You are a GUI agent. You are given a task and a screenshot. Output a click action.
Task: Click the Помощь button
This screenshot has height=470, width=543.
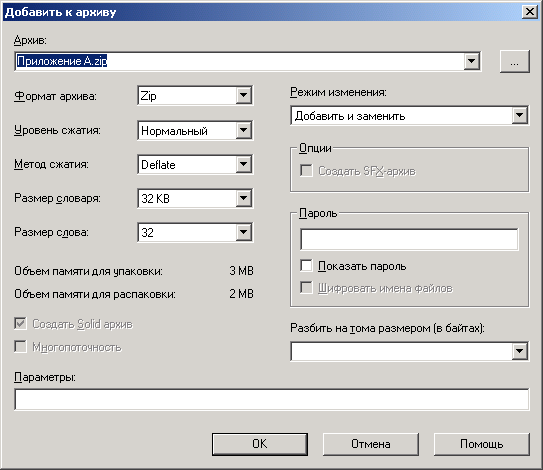pos(481,444)
